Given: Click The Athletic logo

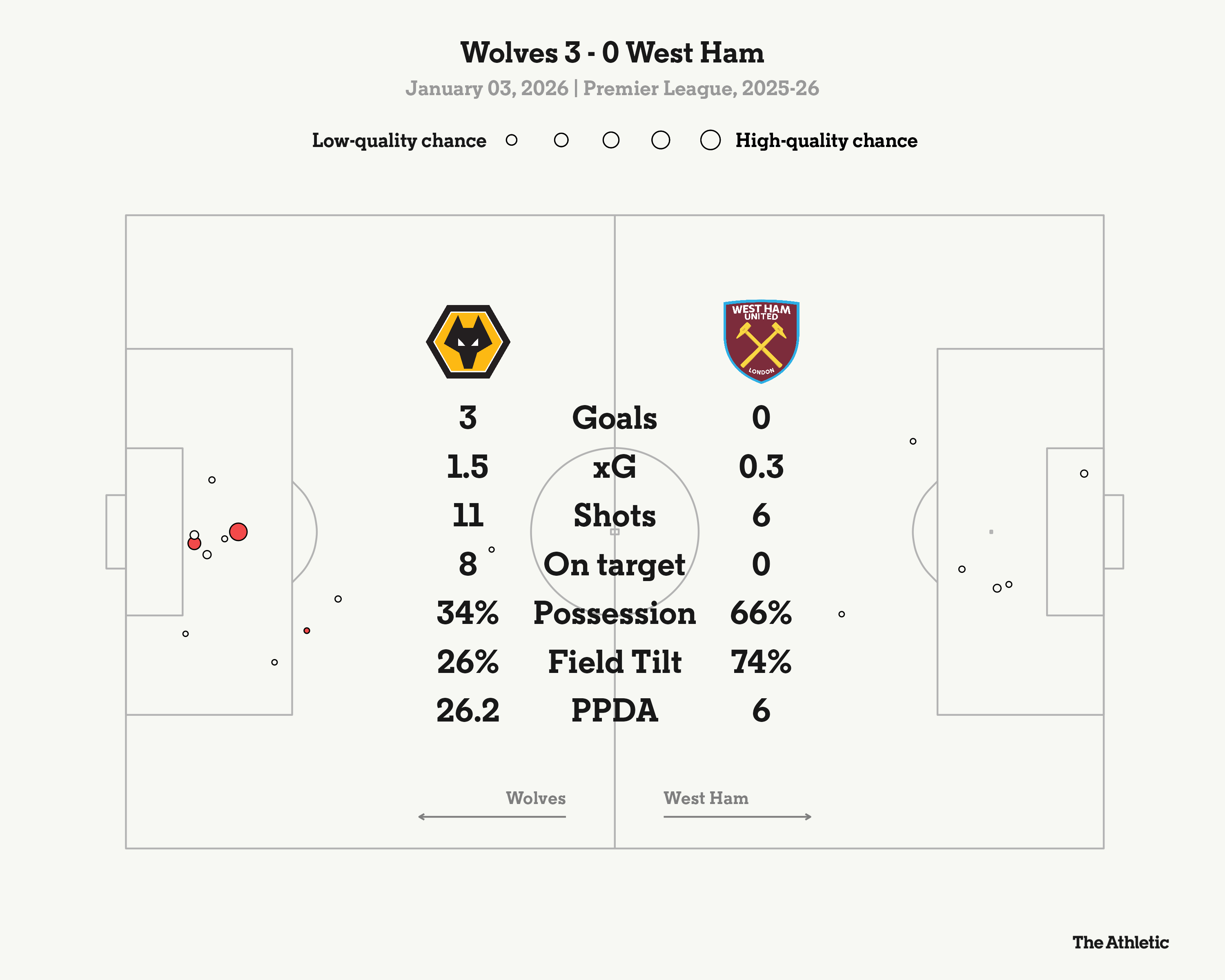Looking at the screenshot, I should click(1120, 942).
